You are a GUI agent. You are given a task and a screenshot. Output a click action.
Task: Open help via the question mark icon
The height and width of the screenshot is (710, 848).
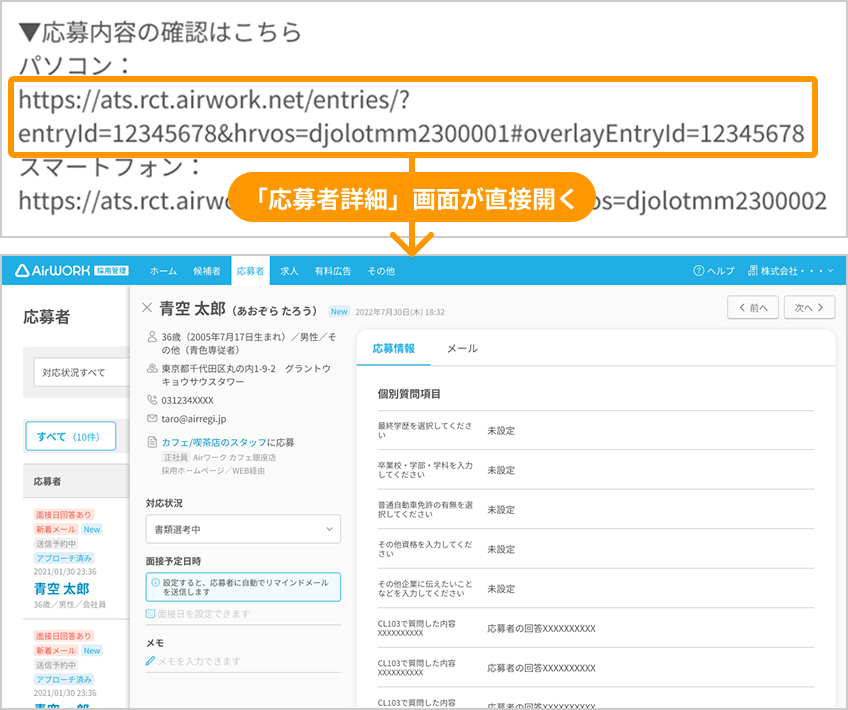pyautogui.click(x=698, y=270)
